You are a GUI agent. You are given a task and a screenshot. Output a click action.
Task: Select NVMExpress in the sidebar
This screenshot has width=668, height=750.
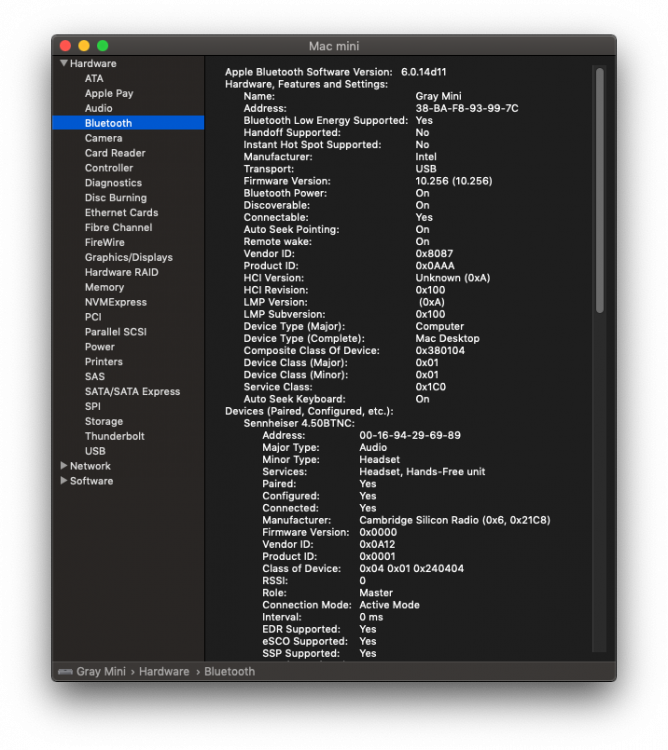(116, 302)
